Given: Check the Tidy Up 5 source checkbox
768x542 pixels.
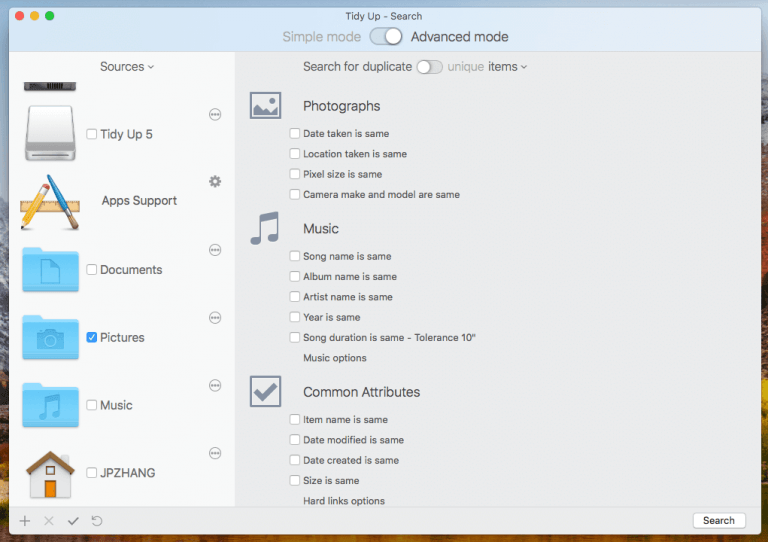Looking at the screenshot, I should point(92,134).
